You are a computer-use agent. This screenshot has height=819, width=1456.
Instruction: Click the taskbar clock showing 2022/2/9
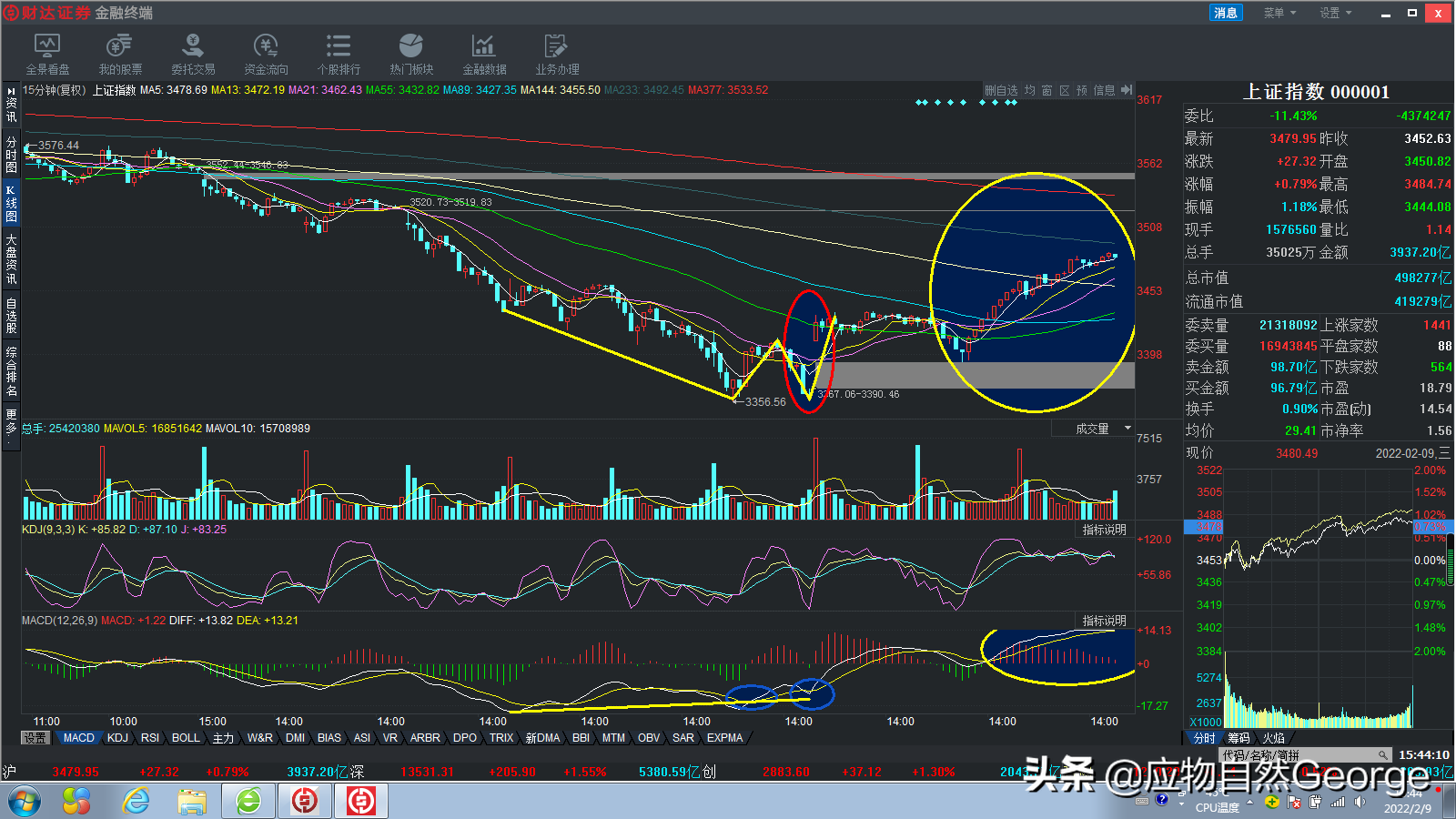[1407, 802]
